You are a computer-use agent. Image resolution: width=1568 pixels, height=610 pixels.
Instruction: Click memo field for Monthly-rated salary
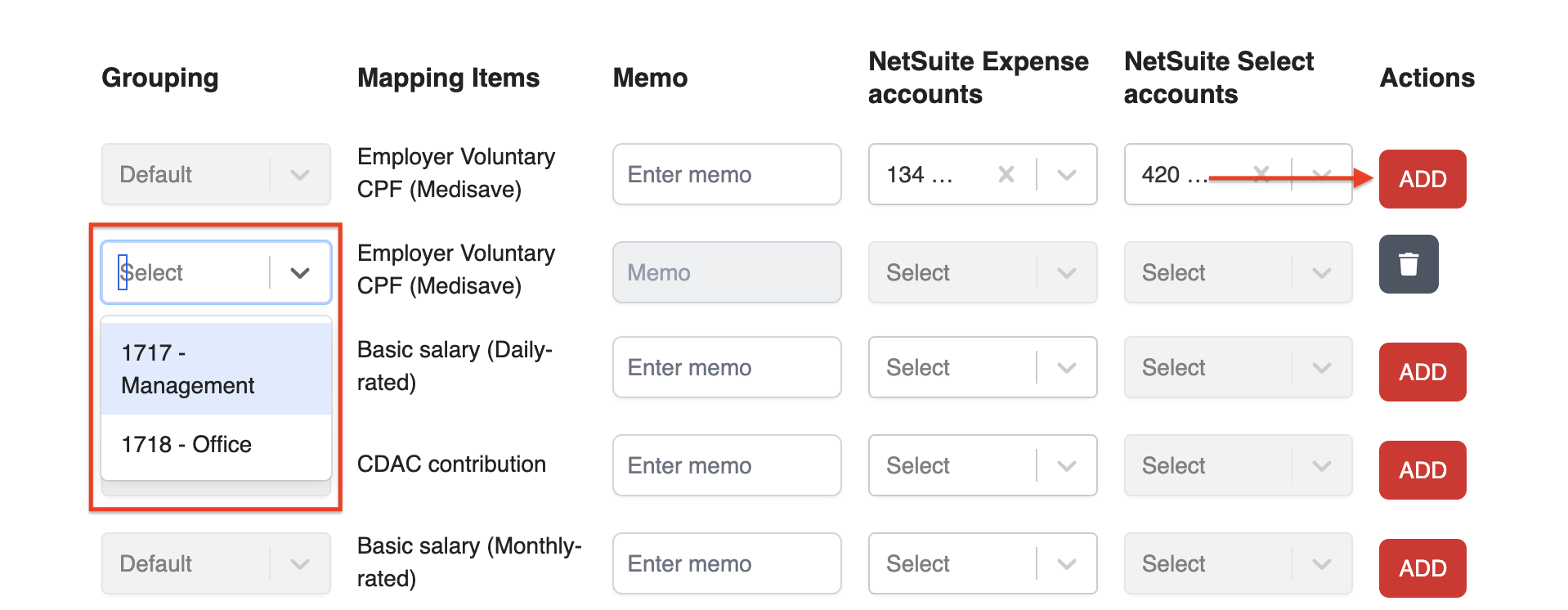pyautogui.click(x=726, y=564)
